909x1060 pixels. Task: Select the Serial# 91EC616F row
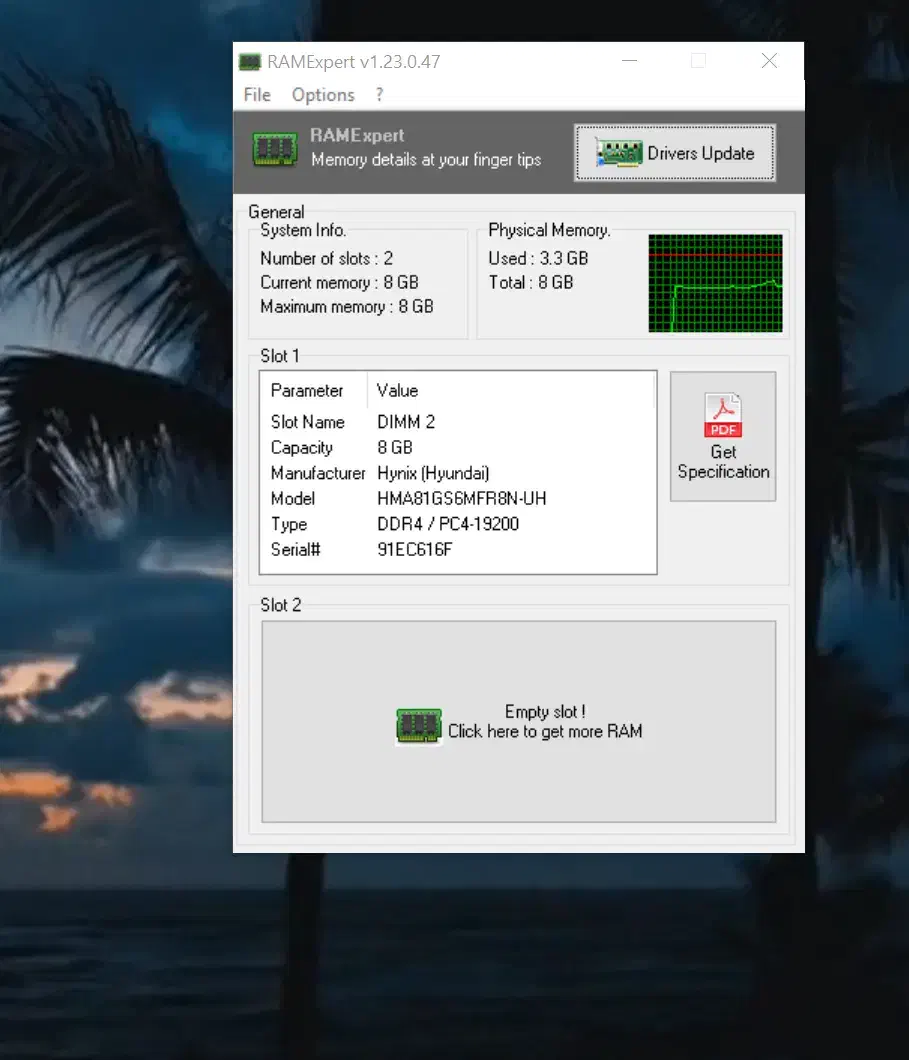click(415, 549)
